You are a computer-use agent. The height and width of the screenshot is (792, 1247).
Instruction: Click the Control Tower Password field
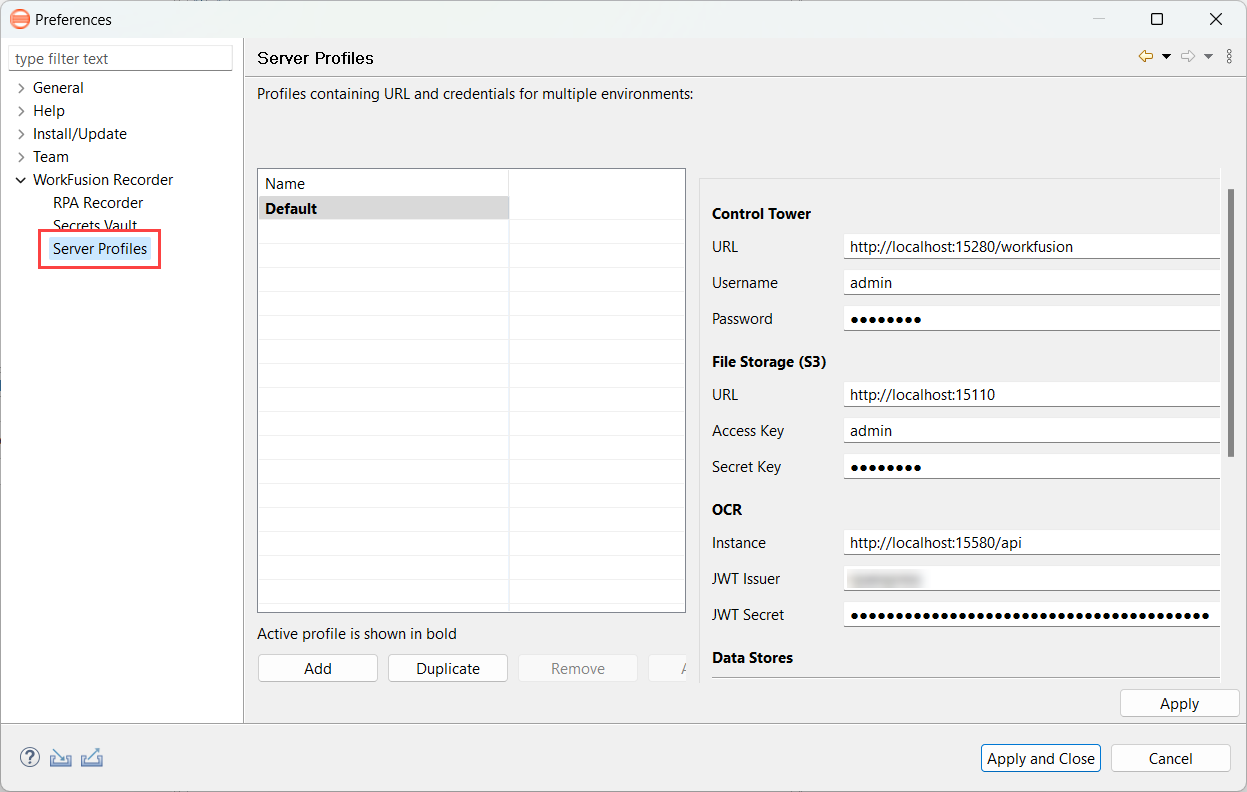(x=1031, y=319)
